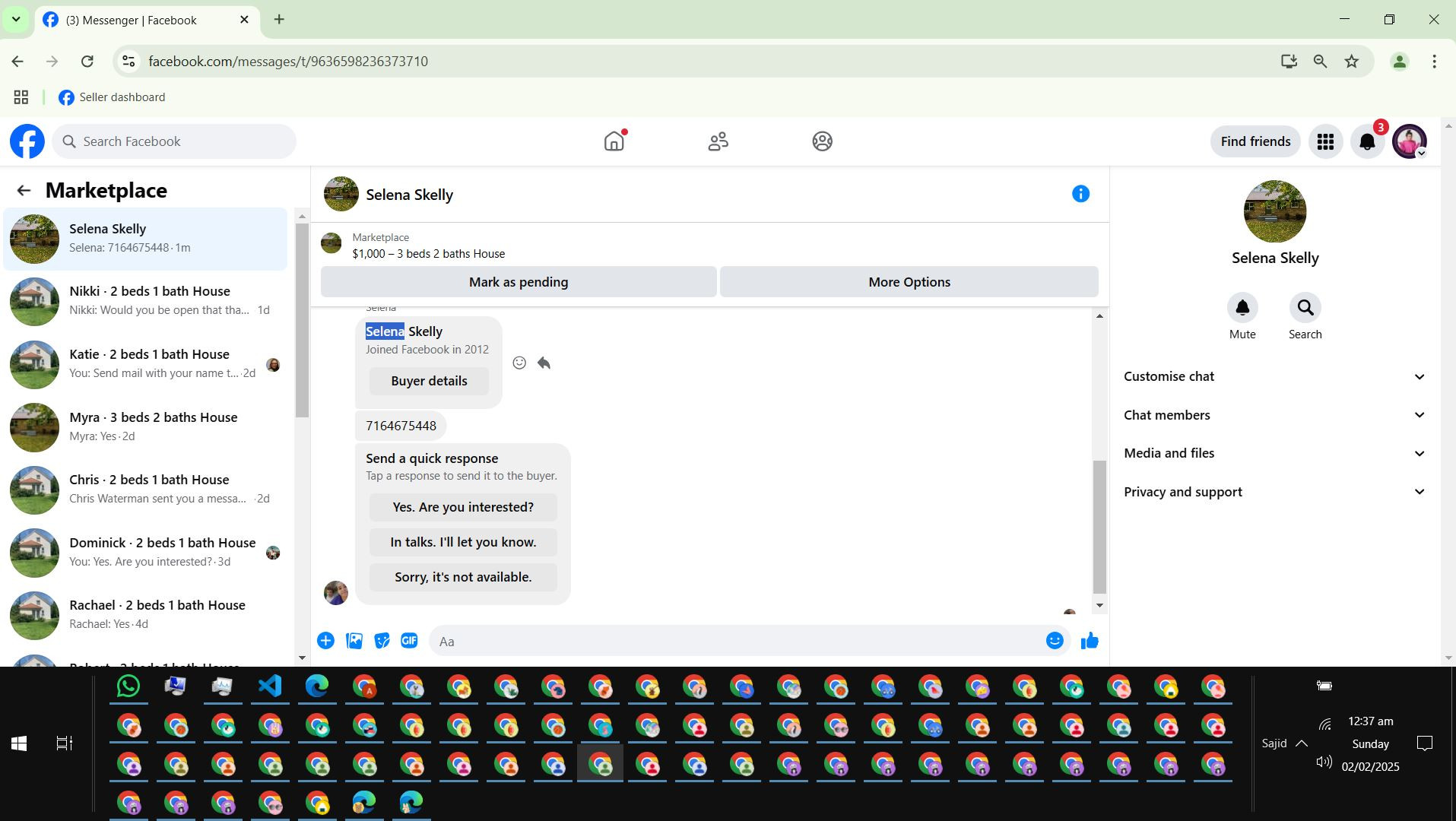This screenshot has height=821, width=1456.
Task: Click the Mark as pending button
Action: (x=519, y=282)
